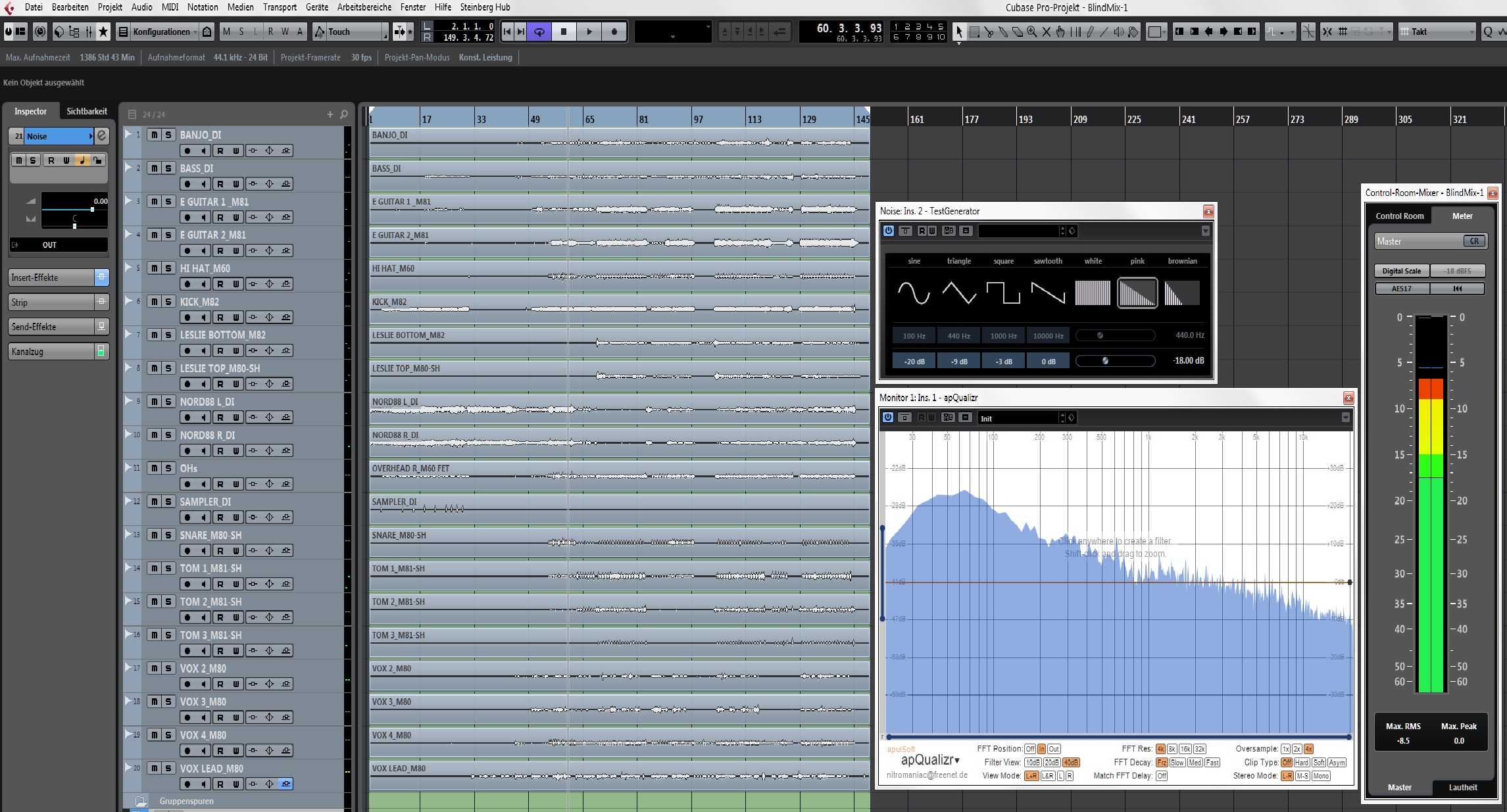Select the Split scissors tool

[x=989, y=32]
